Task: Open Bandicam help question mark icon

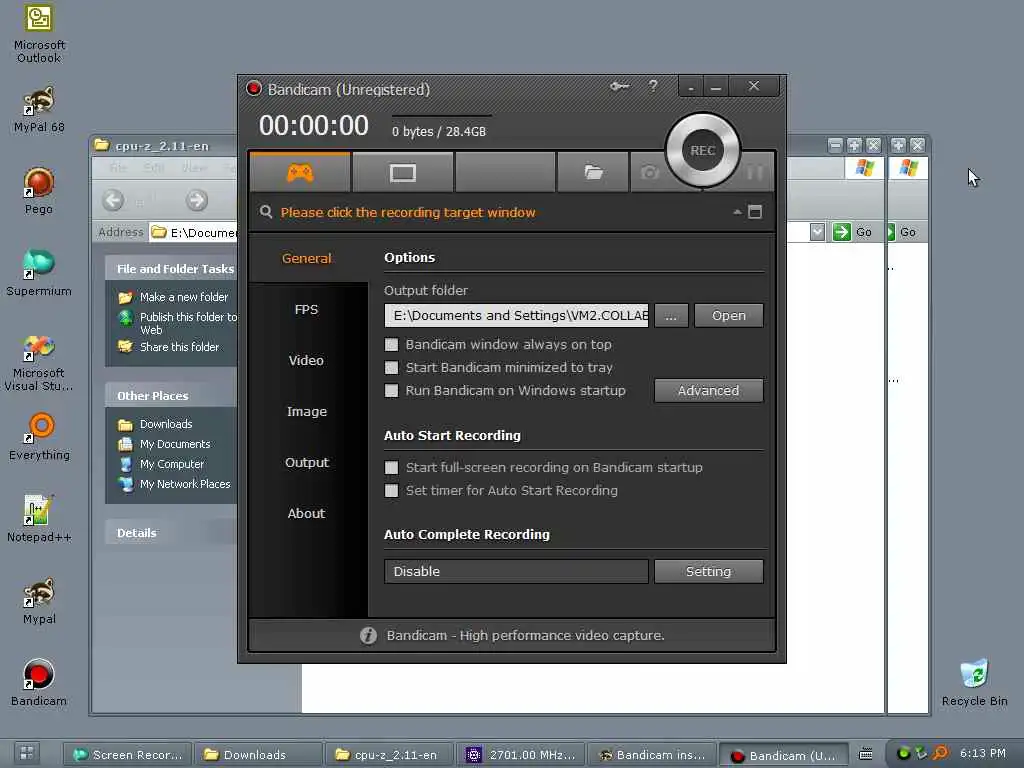Action: pos(653,86)
